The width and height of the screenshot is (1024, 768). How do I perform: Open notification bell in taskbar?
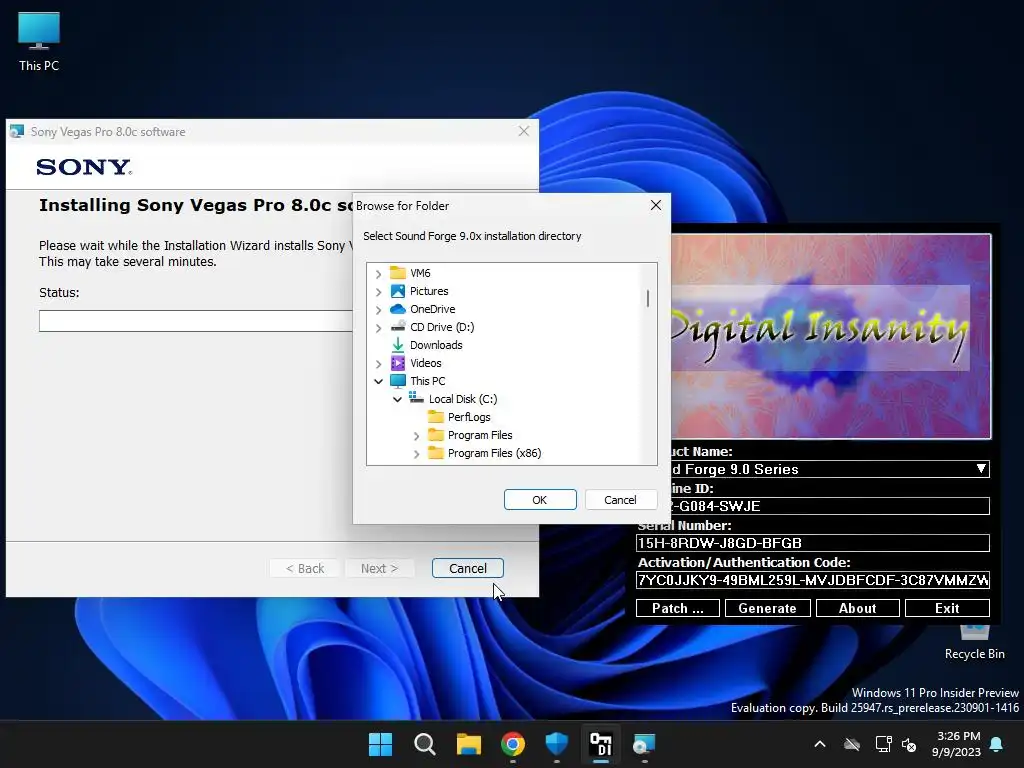(997, 744)
